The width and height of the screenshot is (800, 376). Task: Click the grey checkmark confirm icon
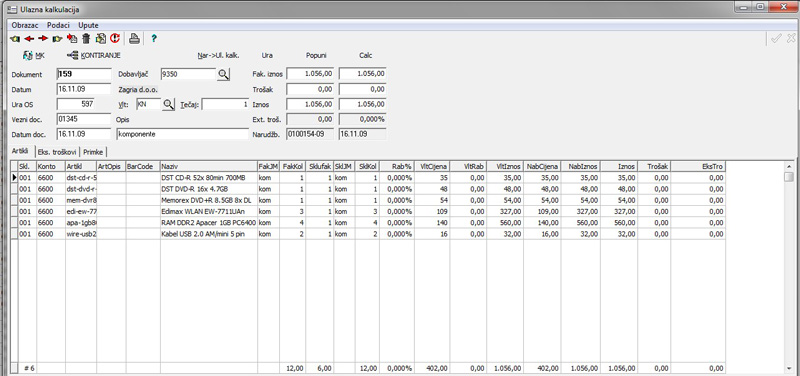pos(776,38)
